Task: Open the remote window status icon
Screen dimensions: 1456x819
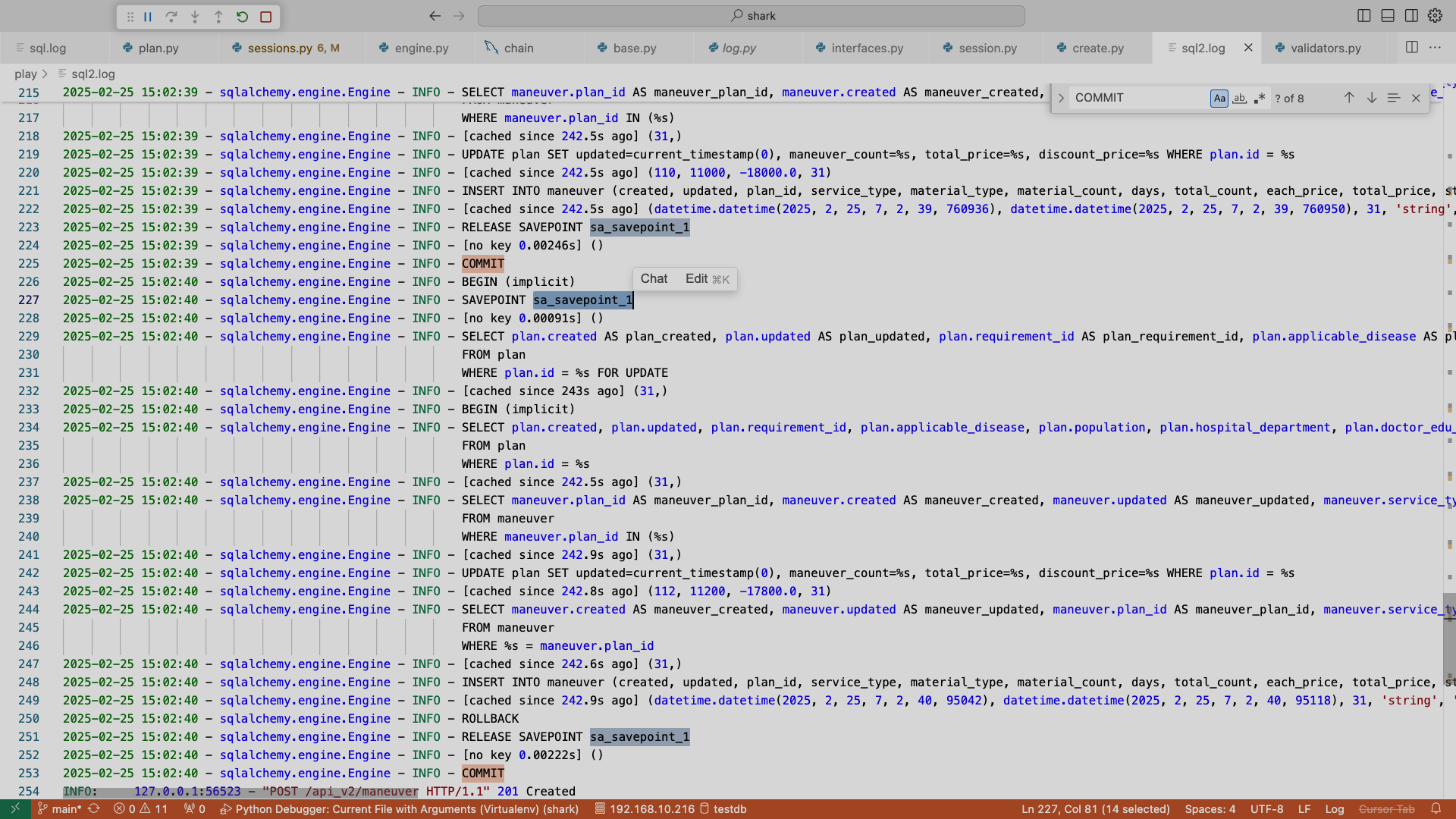Action: click(x=15, y=809)
